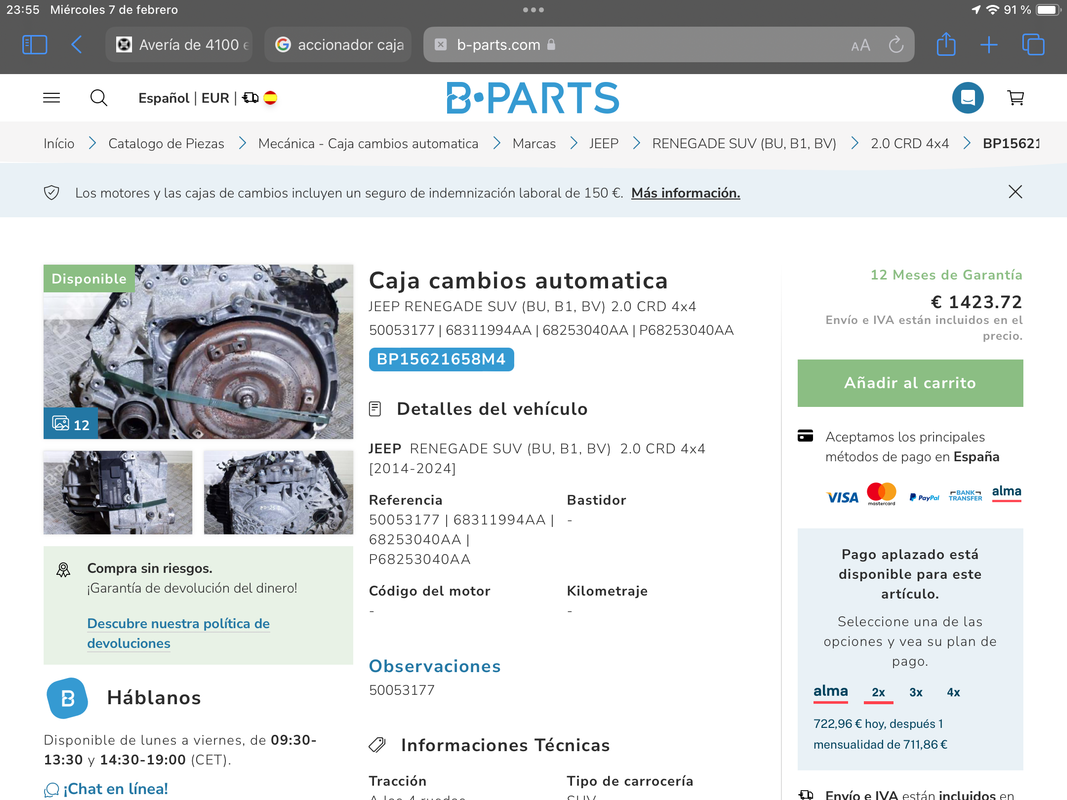Show all tabs overview icon
Viewport: 1067px width, 800px height.
point(1033,45)
